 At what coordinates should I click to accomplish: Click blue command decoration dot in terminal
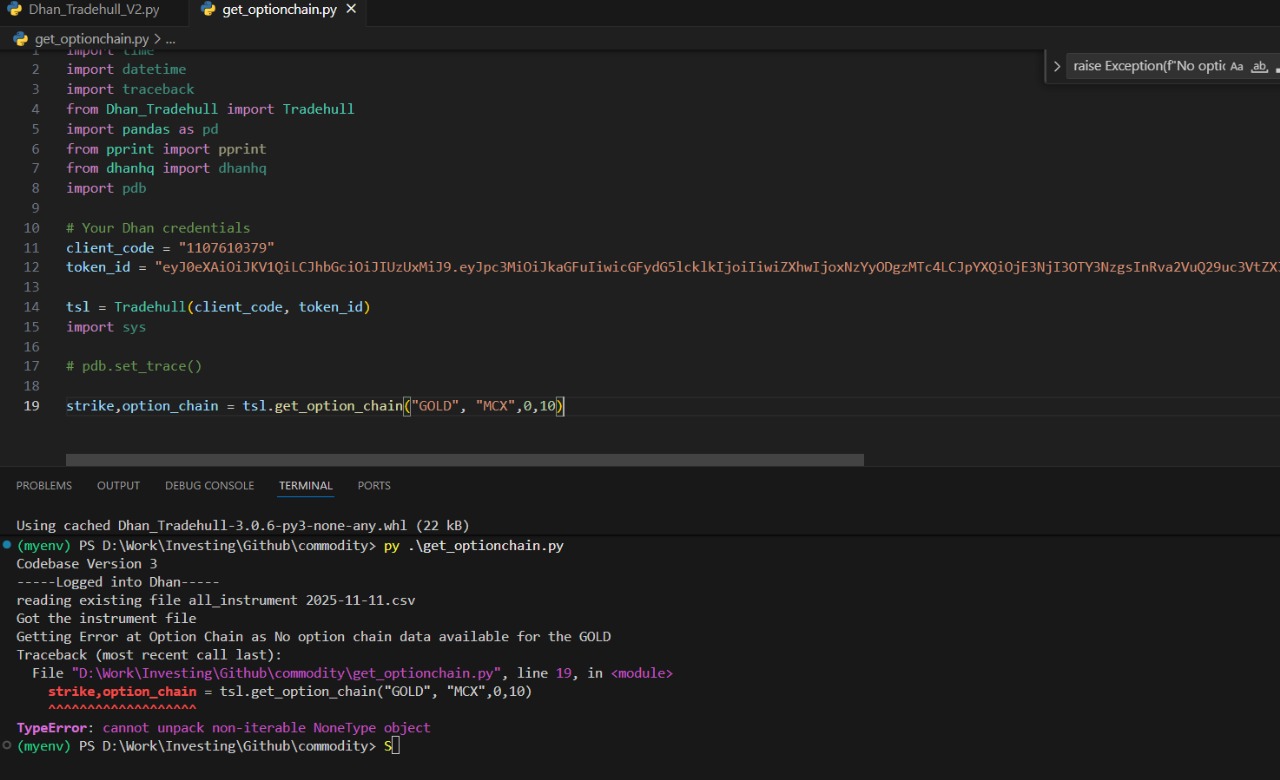click(7, 545)
